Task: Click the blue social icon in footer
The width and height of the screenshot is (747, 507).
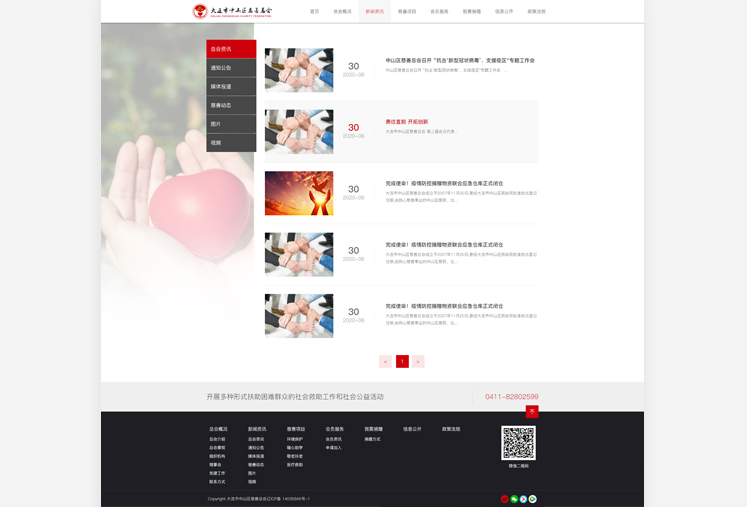Action: (x=523, y=499)
